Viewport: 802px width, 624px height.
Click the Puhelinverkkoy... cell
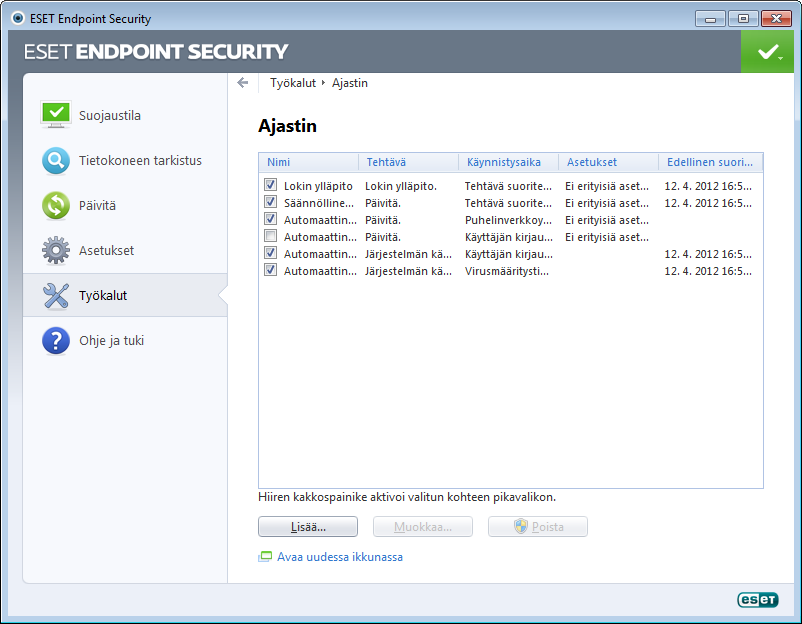point(508,220)
